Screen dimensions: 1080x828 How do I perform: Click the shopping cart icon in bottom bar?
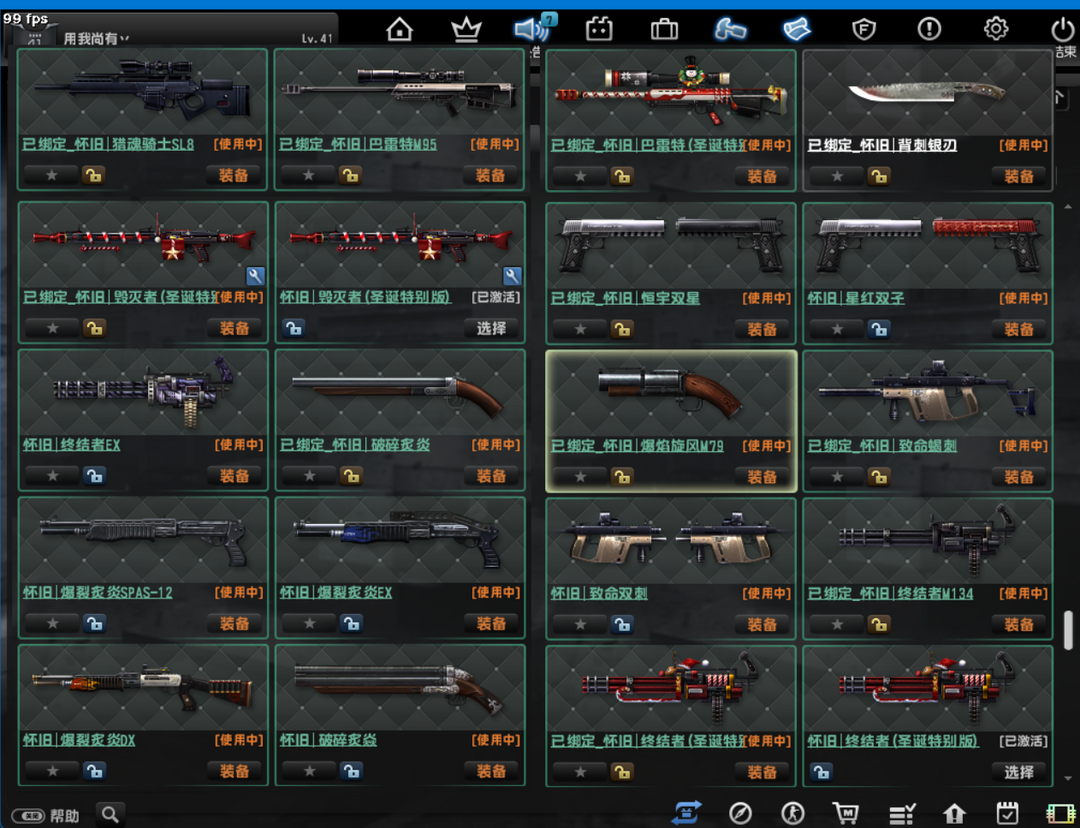click(x=846, y=813)
